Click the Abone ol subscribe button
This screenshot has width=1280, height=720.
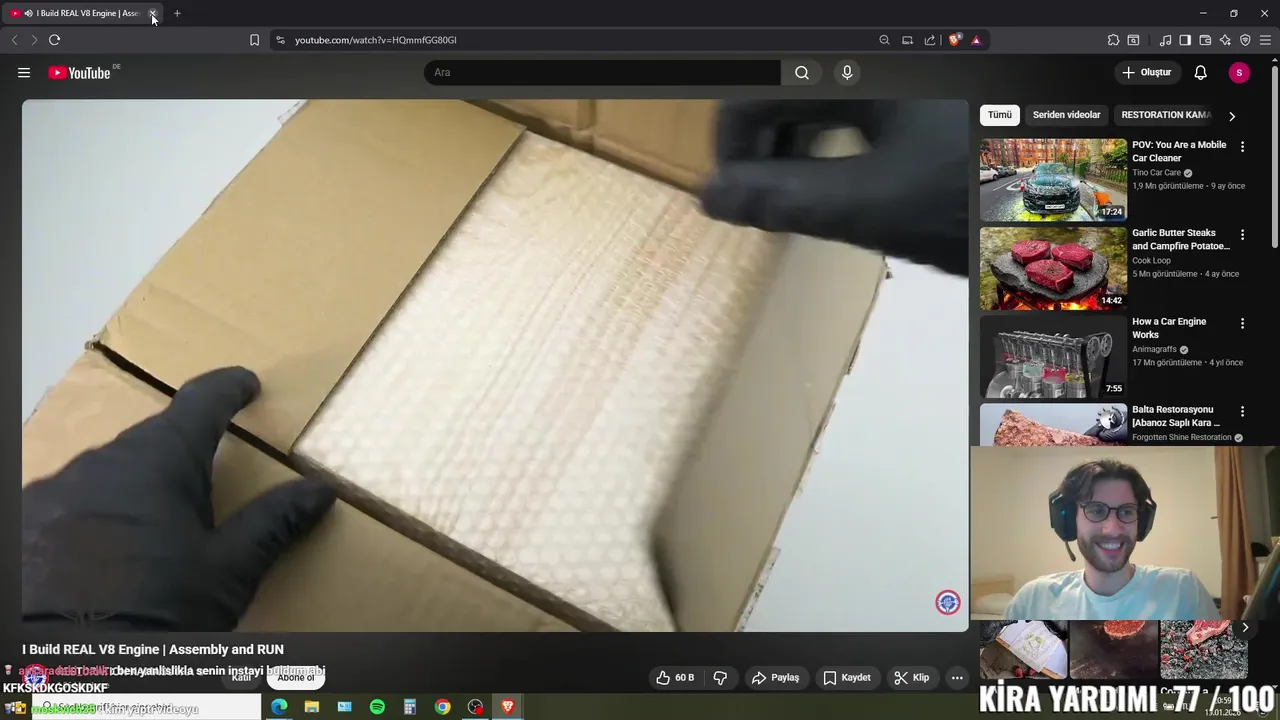click(296, 677)
